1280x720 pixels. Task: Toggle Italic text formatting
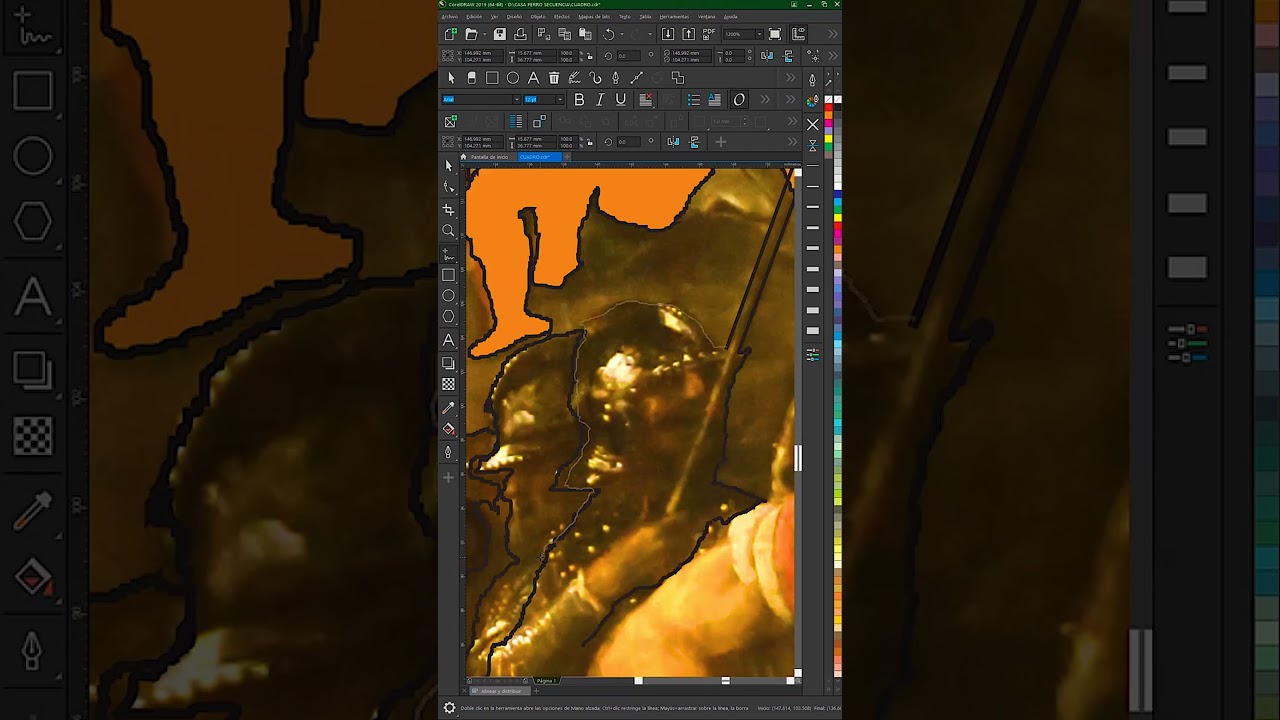pos(600,99)
